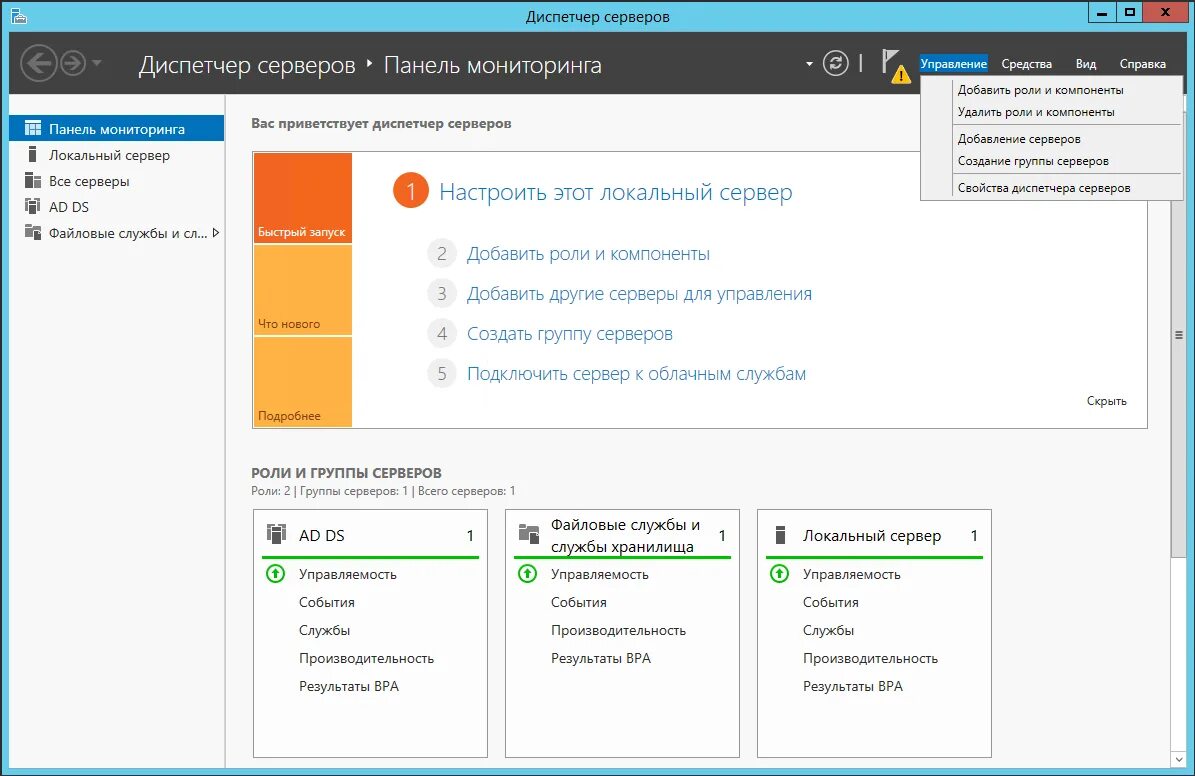Click the AD DS sidebar icon
This screenshot has width=1195, height=776.
coord(33,206)
